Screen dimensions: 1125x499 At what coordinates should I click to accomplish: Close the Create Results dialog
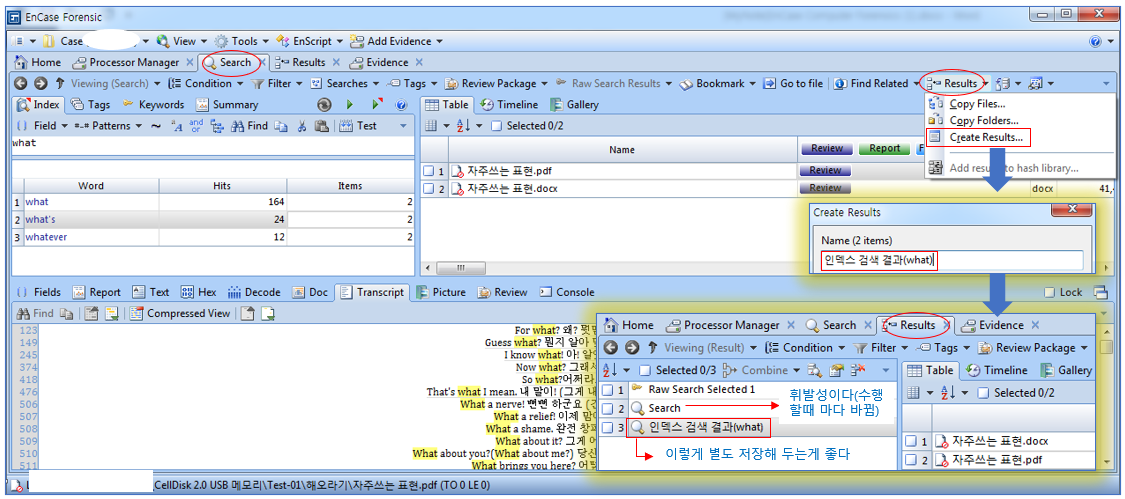1073,210
